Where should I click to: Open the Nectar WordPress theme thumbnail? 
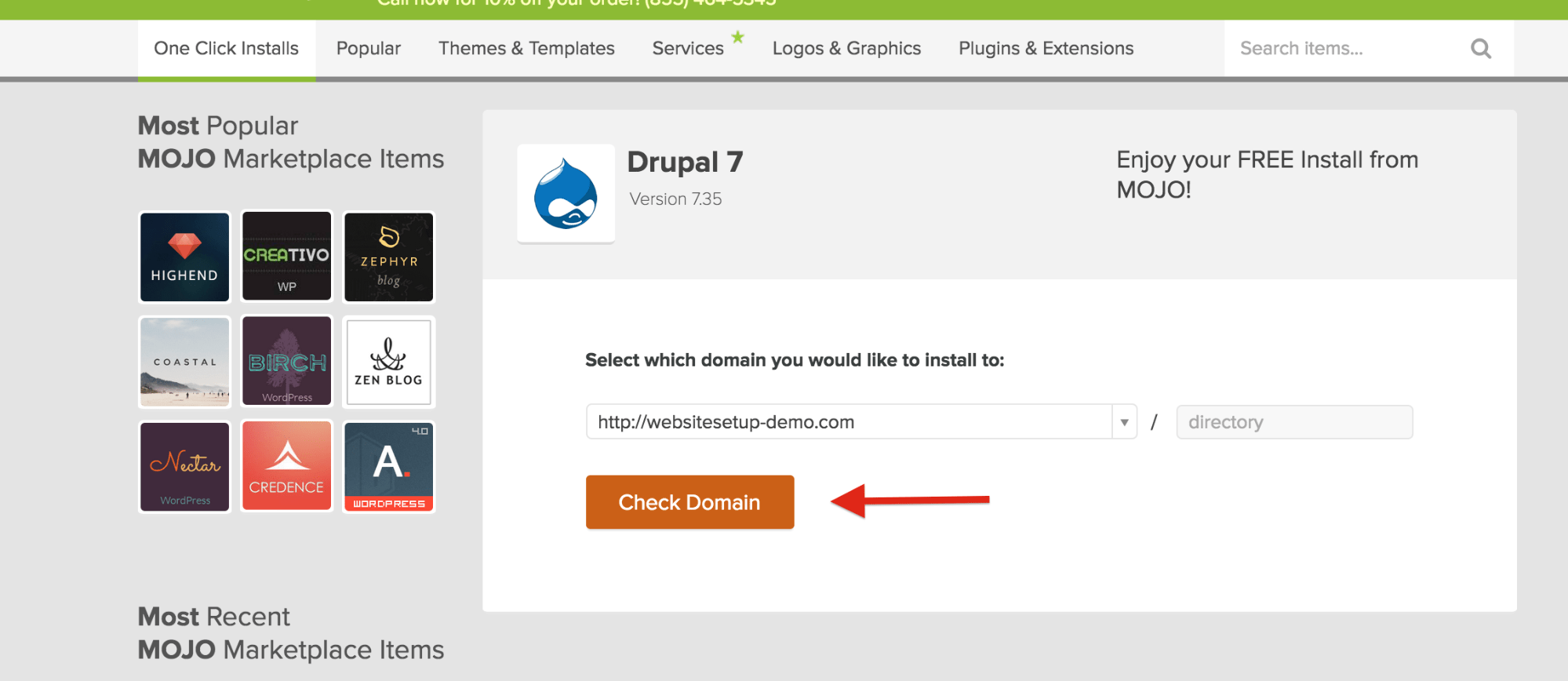(x=184, y=466)
